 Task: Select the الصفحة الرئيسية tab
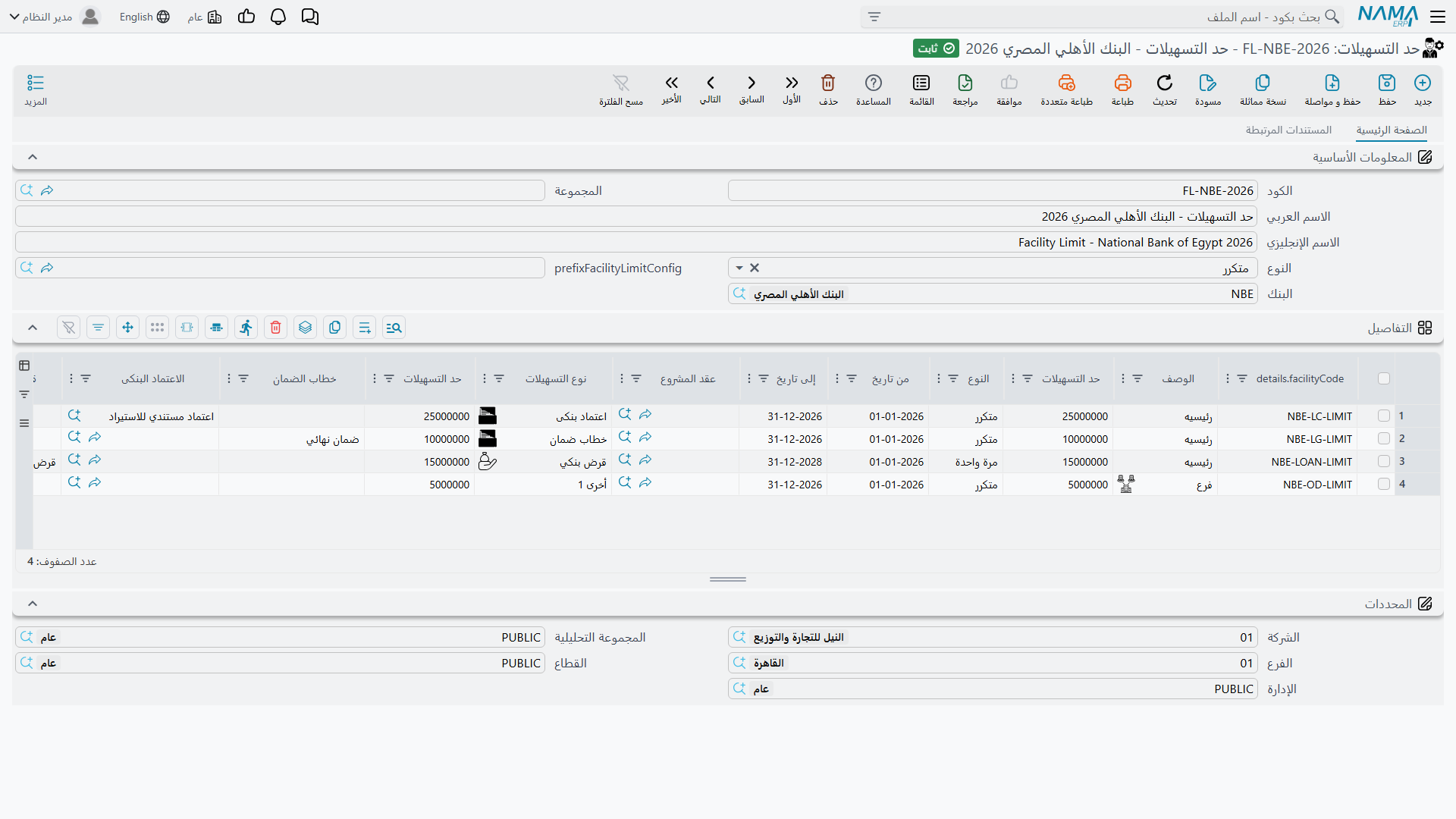point(1392,130)
